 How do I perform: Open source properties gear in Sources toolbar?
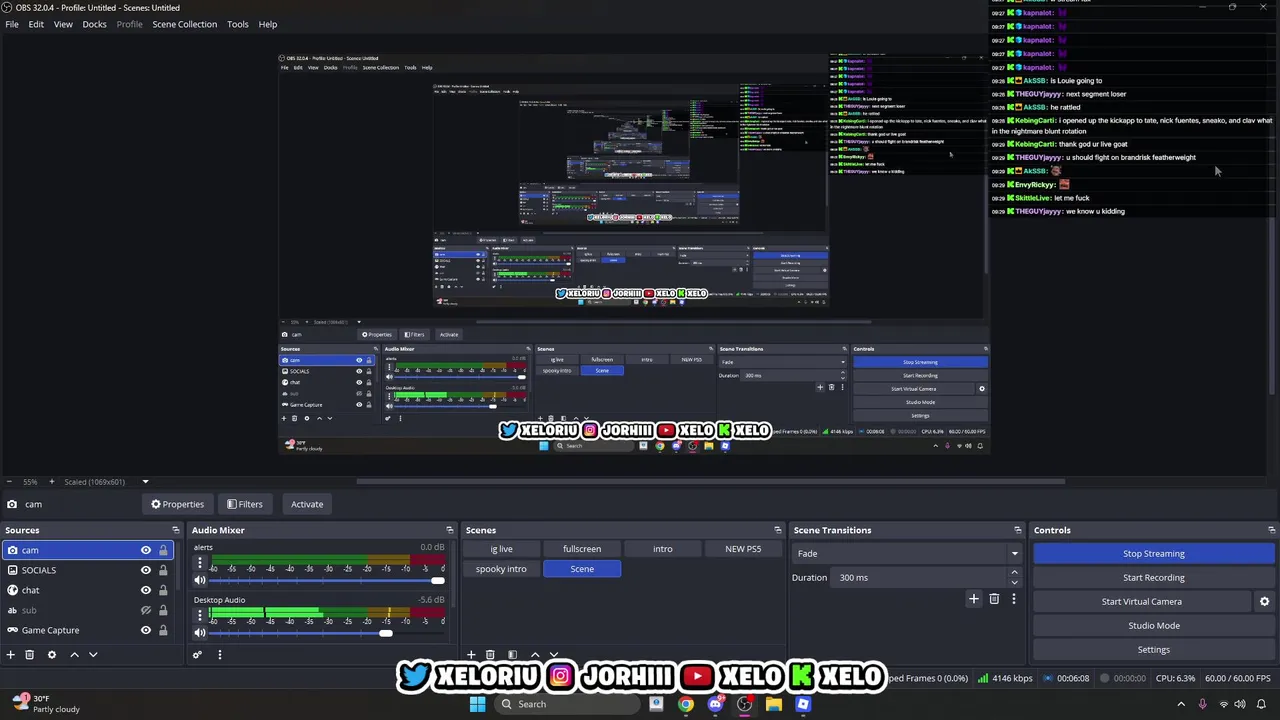click(x=52, y=655)
